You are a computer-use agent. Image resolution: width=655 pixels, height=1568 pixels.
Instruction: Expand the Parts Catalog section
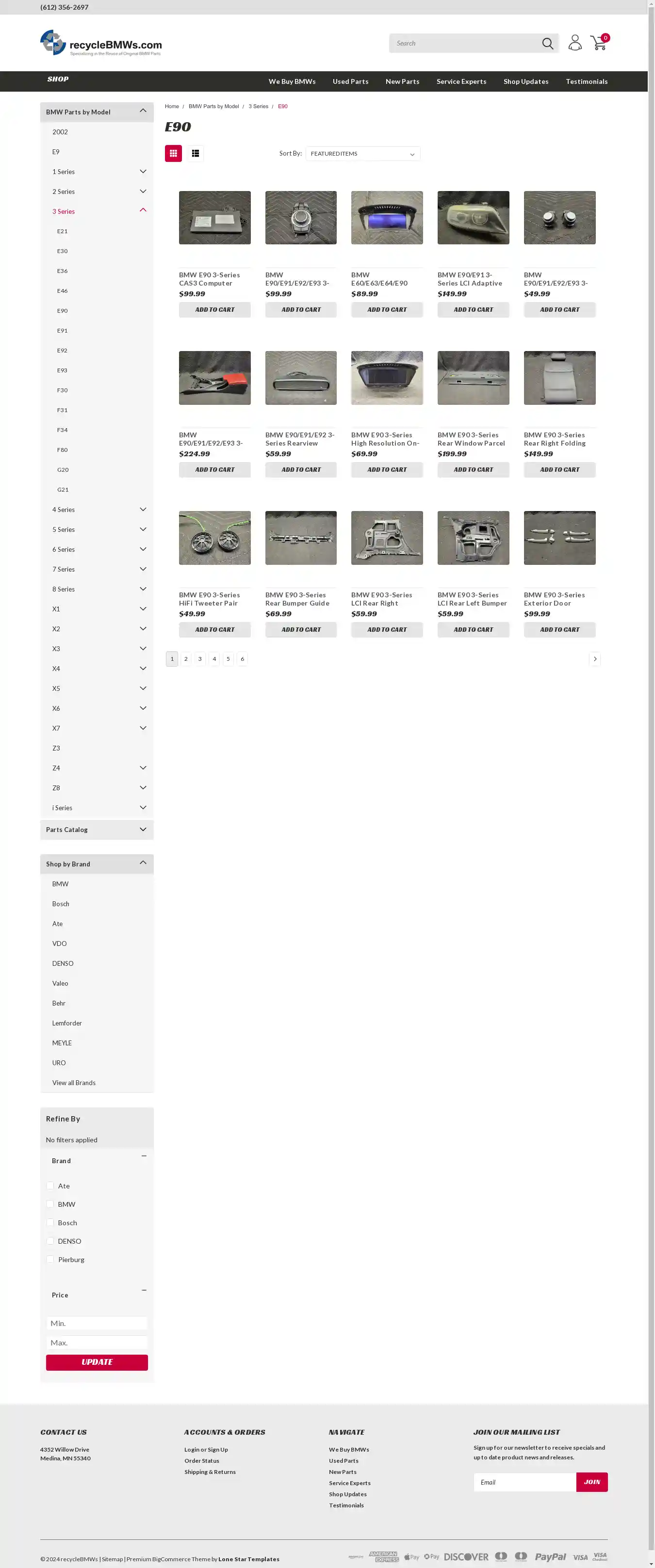click(143, 829)
